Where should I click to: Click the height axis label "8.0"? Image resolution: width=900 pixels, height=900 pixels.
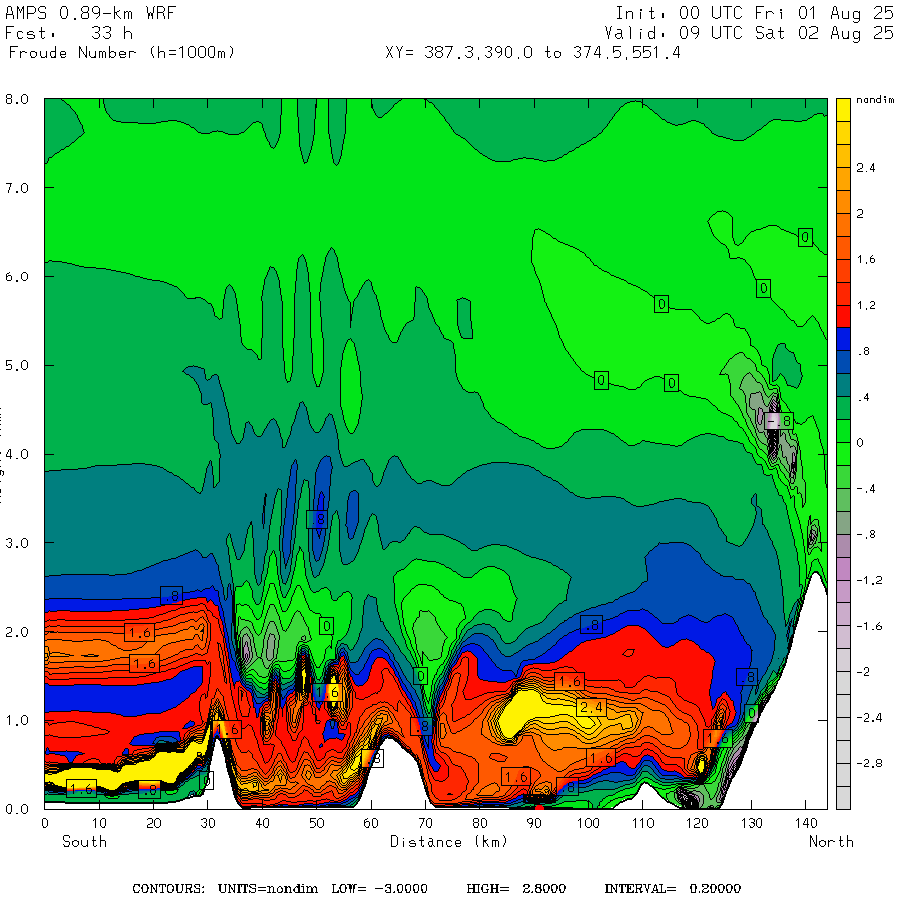click(17, 99)
